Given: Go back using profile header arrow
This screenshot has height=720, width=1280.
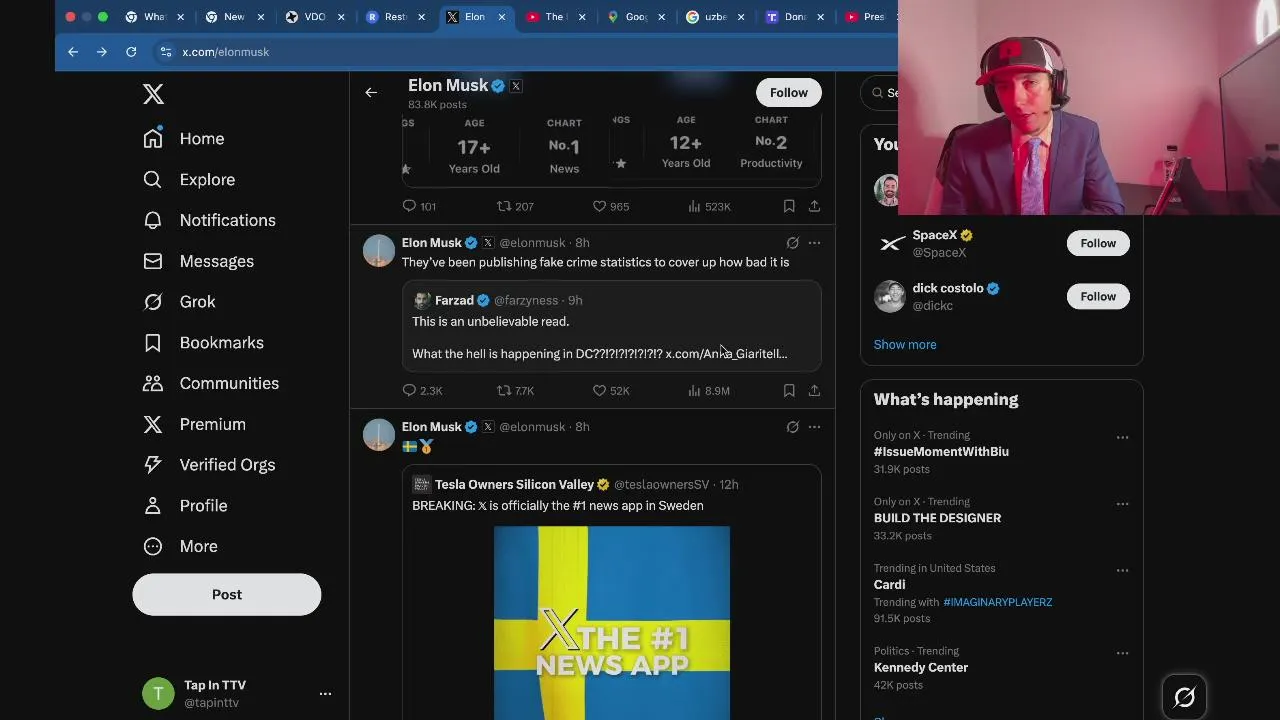Looking at the screenshot, I should (x=371, y=92).
